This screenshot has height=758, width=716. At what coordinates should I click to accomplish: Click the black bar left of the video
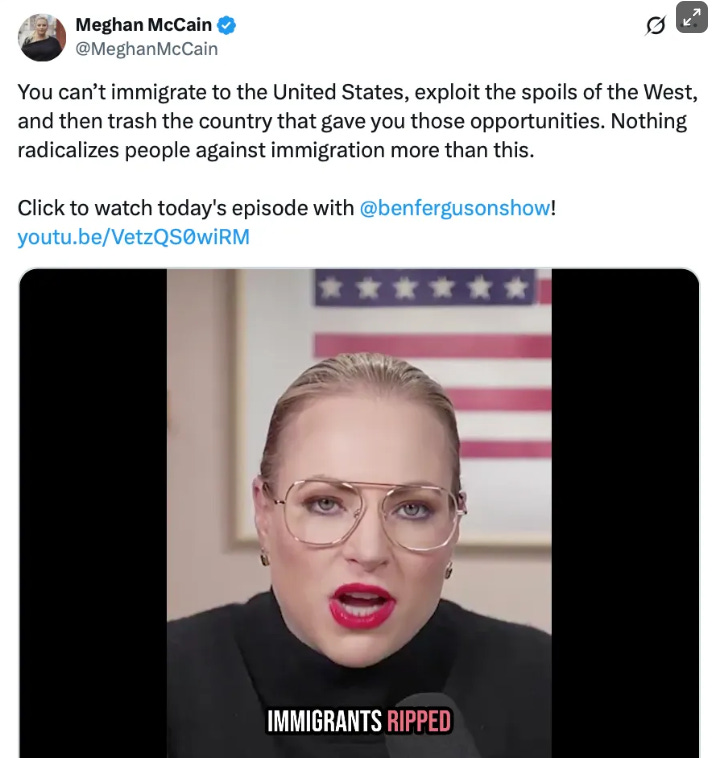click(x=93, y=513)
